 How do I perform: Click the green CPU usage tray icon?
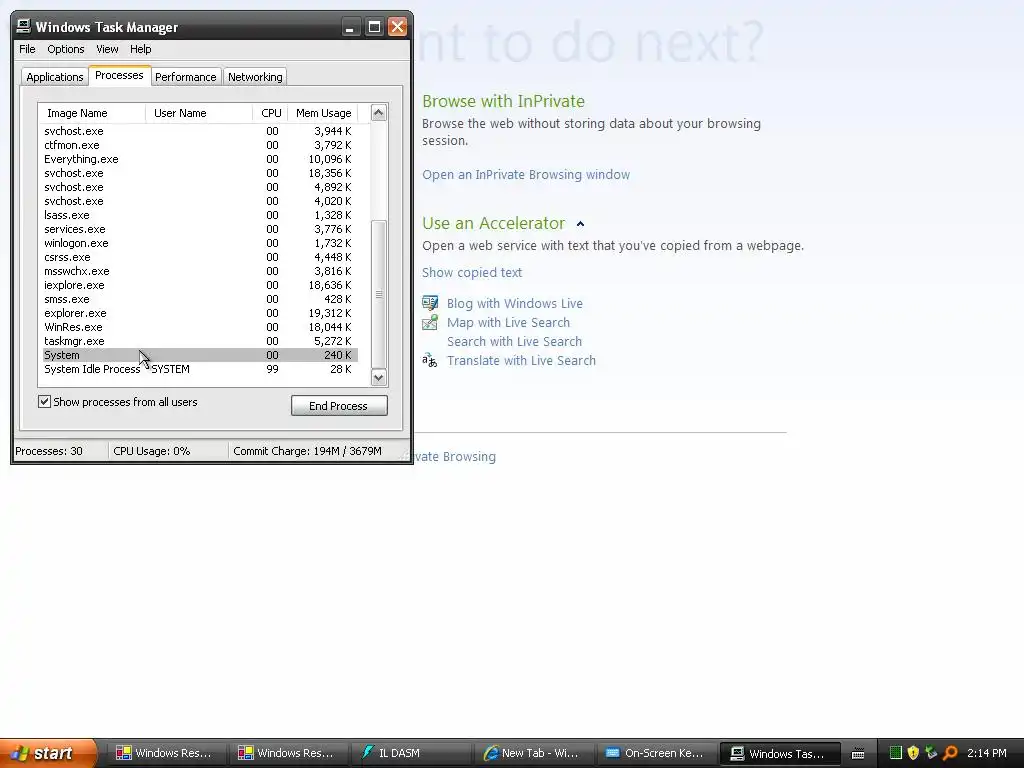point(896,753)
